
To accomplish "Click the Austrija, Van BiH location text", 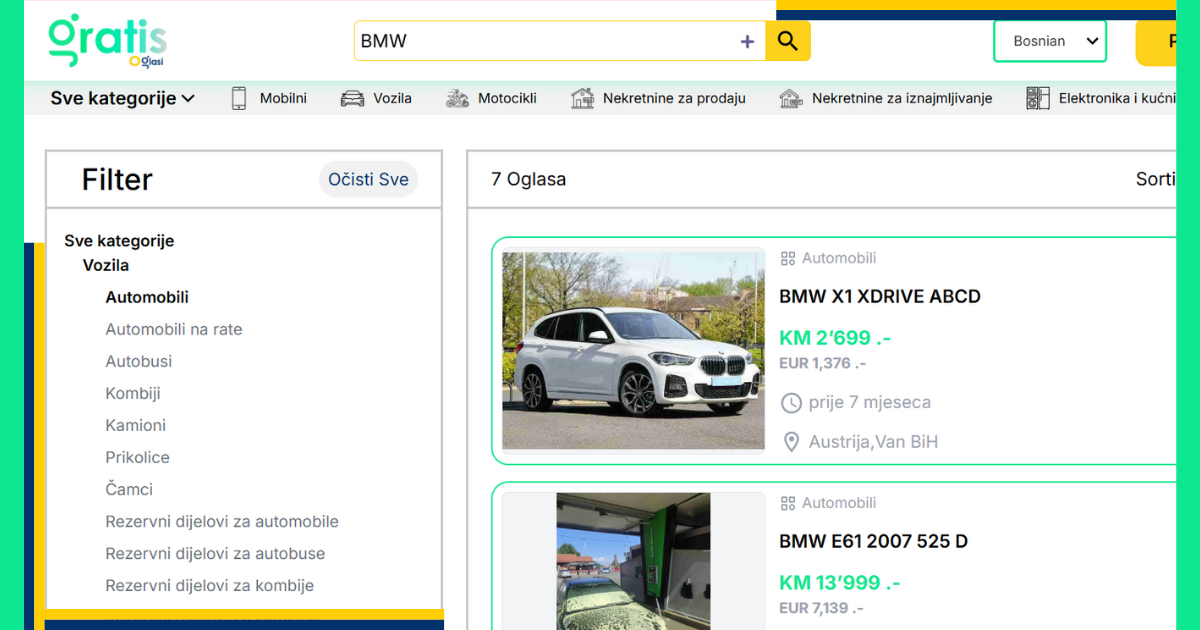I will [873, 442].
